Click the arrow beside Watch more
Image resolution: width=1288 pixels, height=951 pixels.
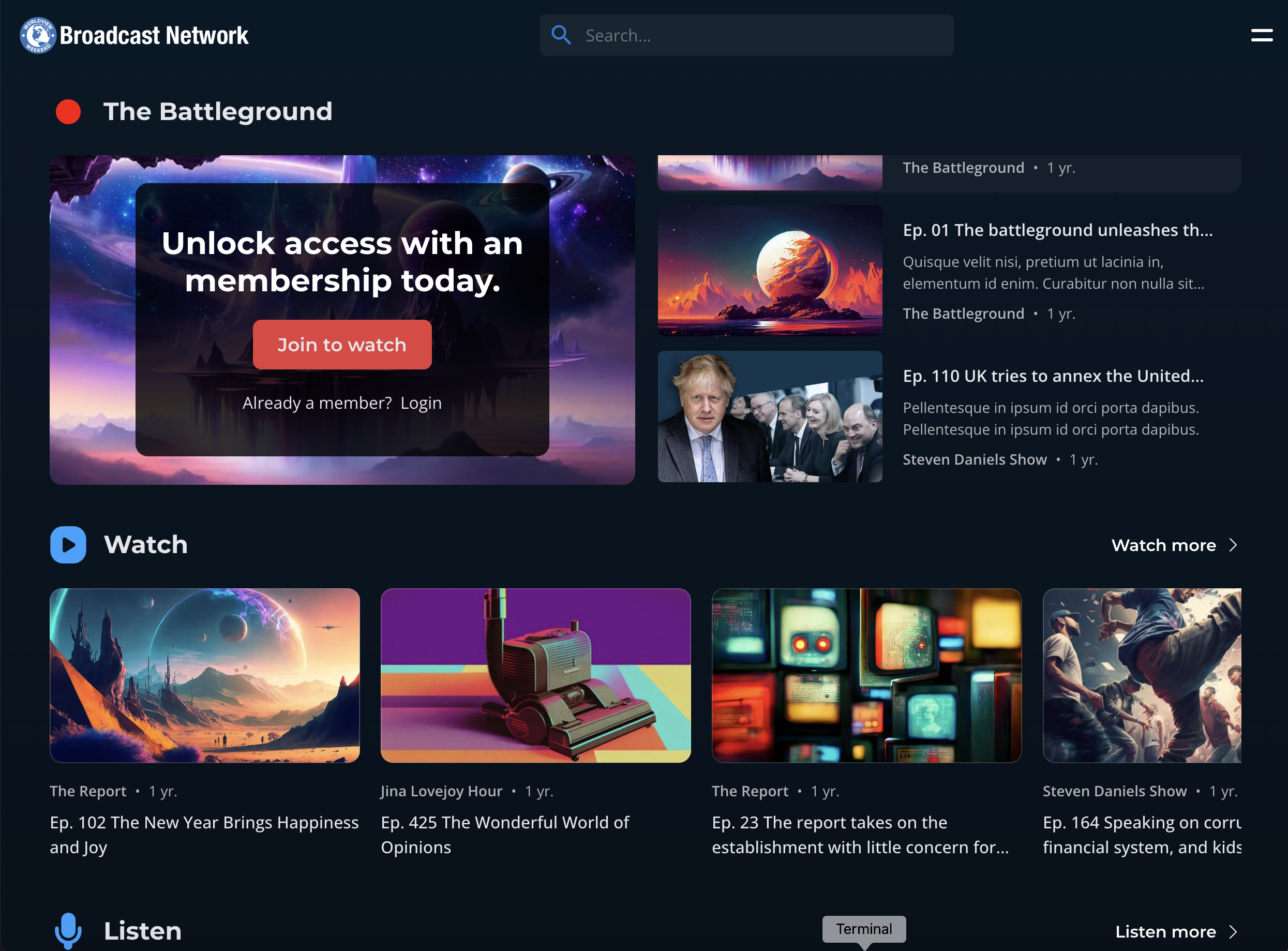(x=1233, y=545)
